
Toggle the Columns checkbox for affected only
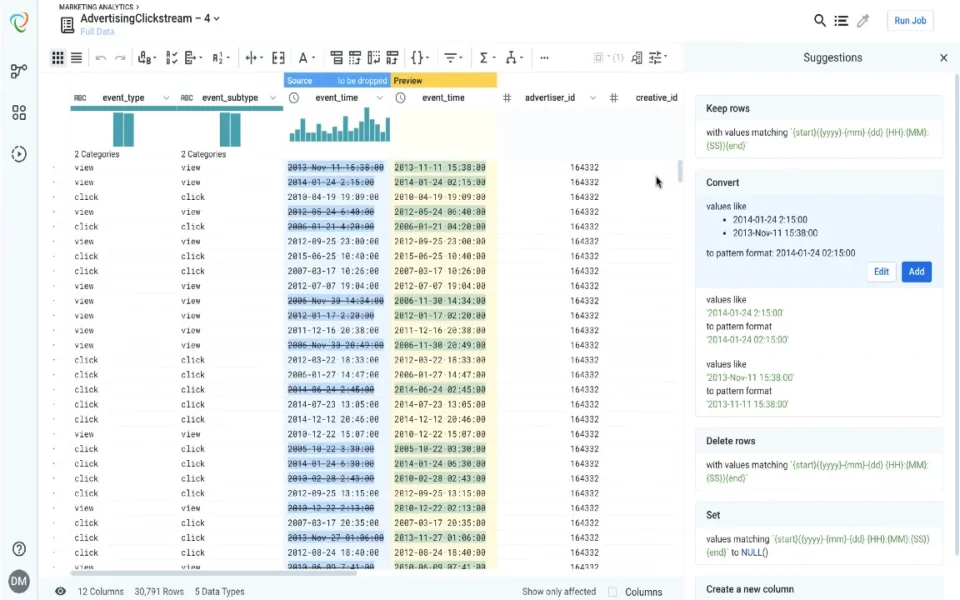612,591
